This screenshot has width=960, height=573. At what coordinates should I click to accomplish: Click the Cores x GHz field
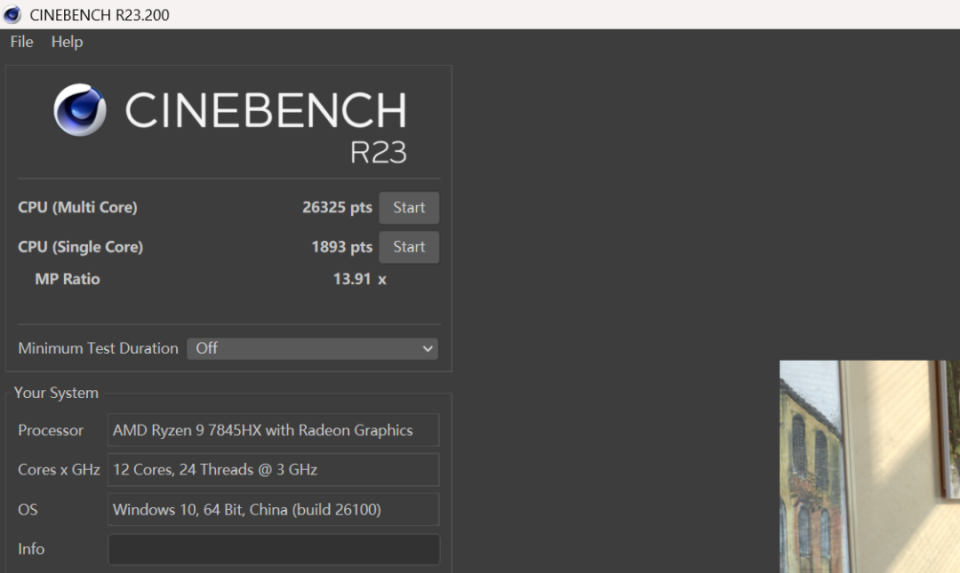[x=273, y=470]
